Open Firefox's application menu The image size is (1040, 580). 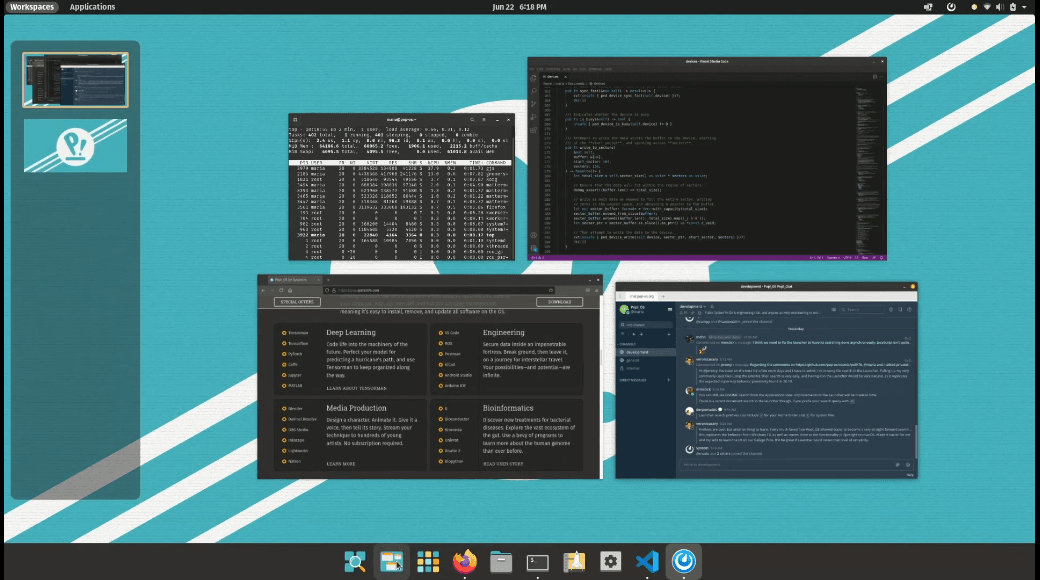[x=596, y=289]
